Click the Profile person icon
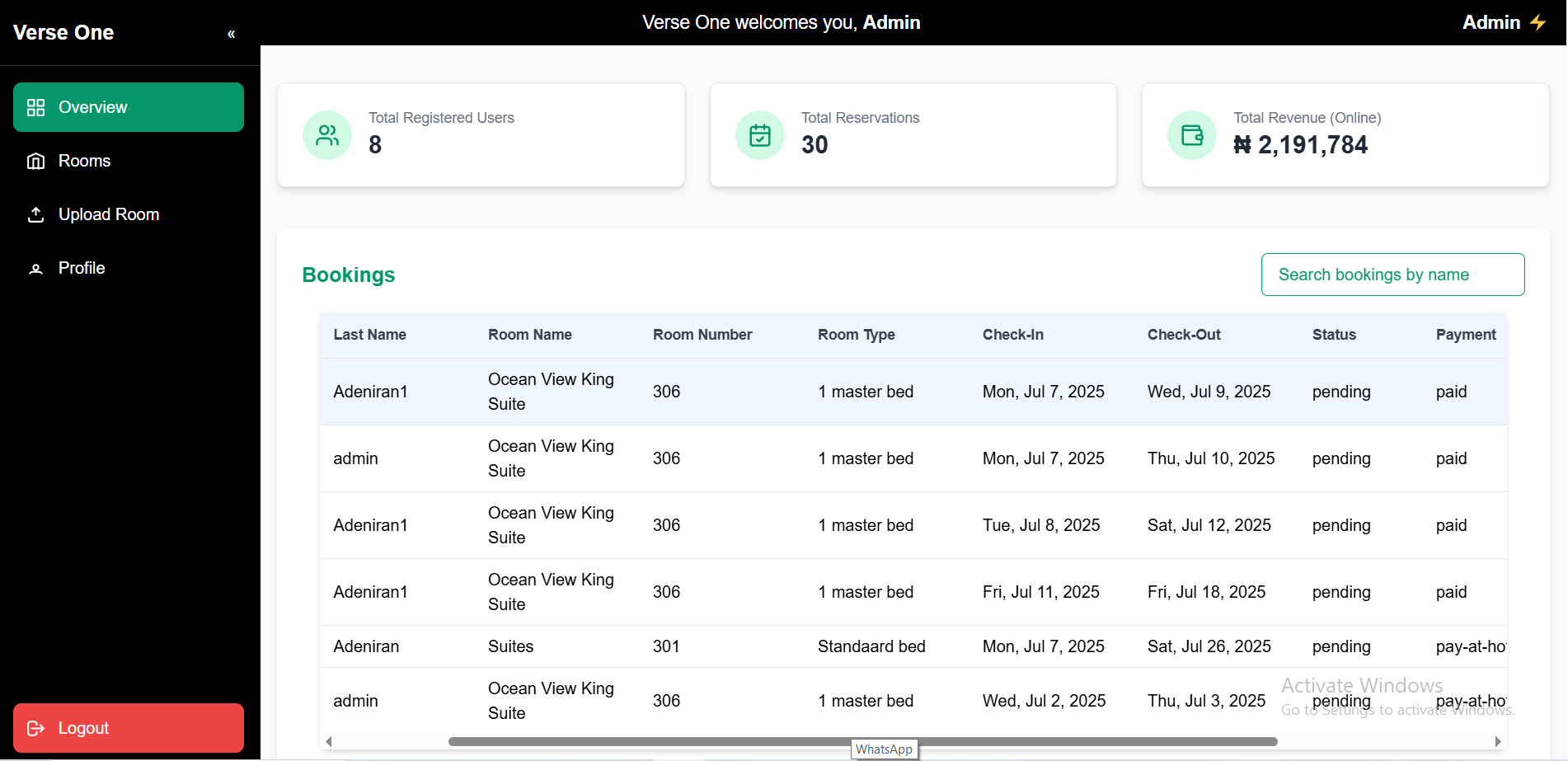 35,269
